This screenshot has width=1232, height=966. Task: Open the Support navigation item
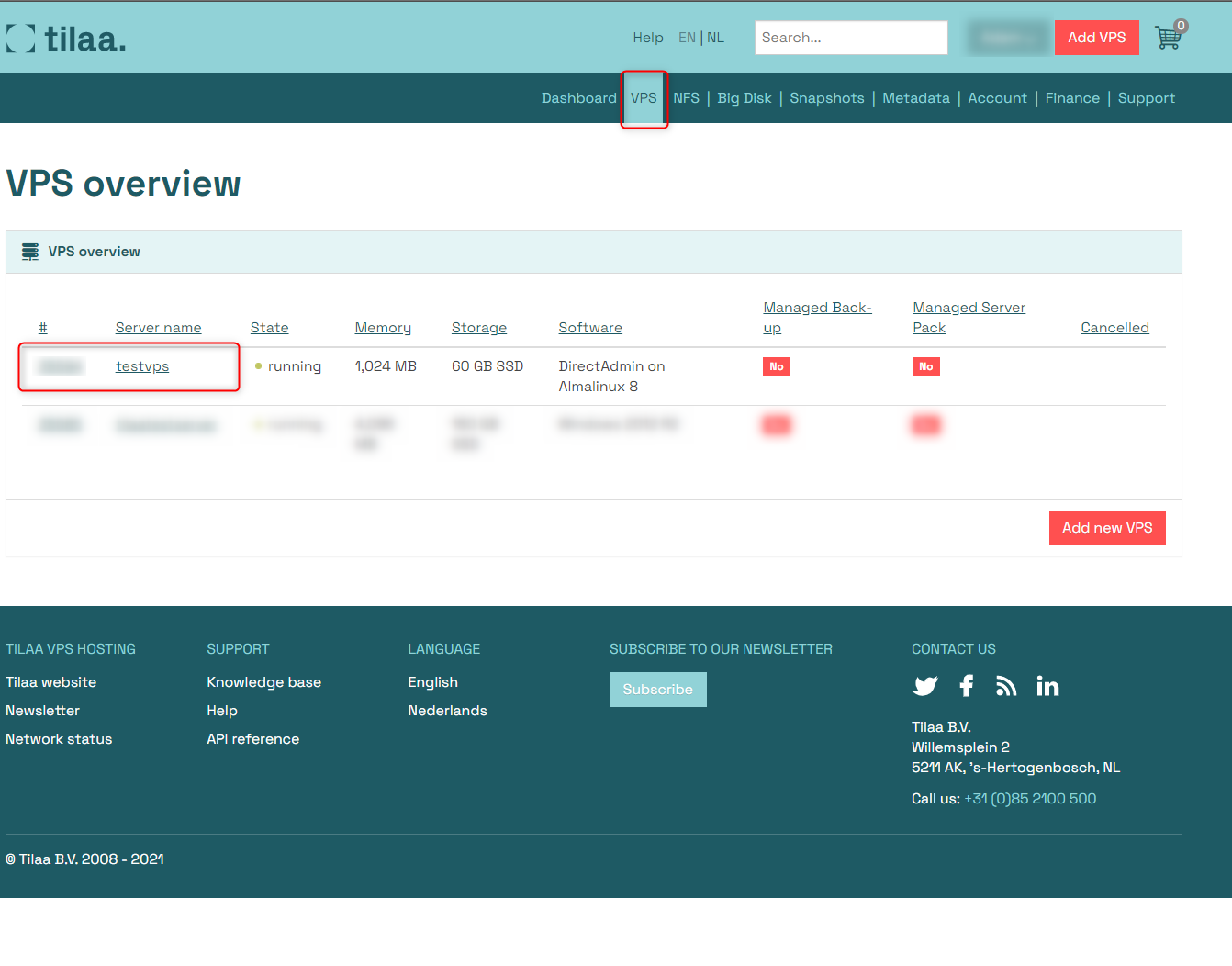click(1147, 98)
